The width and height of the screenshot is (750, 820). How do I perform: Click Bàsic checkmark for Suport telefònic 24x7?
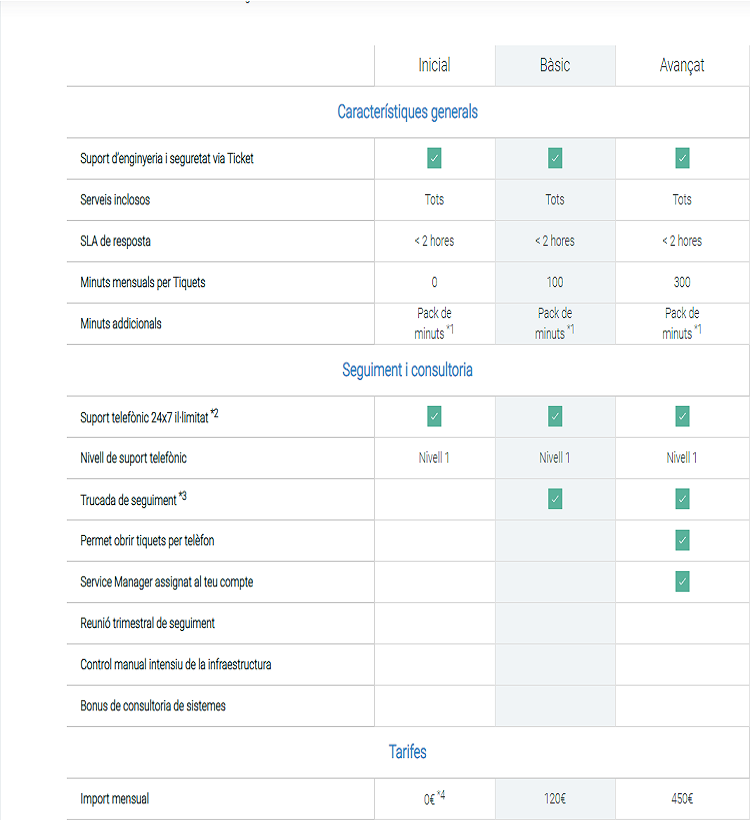click(x=555, y=416)
